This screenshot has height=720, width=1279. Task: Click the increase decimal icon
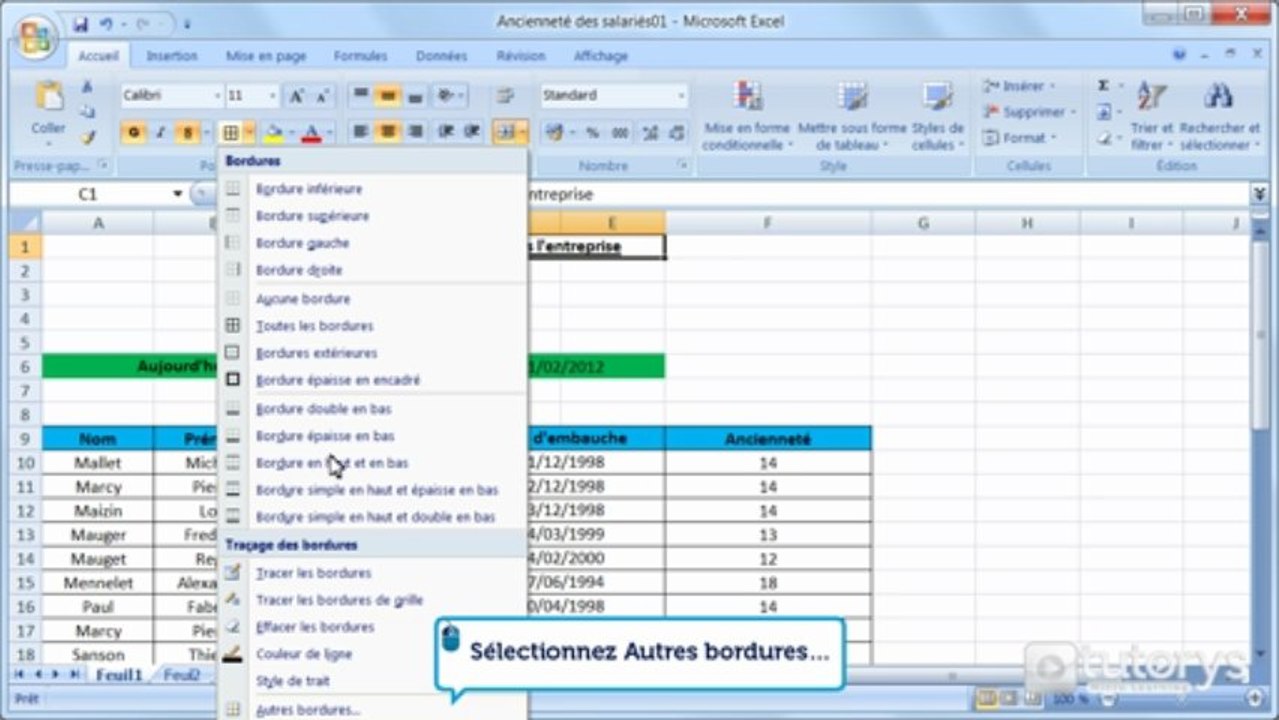(x=650, y=132)
